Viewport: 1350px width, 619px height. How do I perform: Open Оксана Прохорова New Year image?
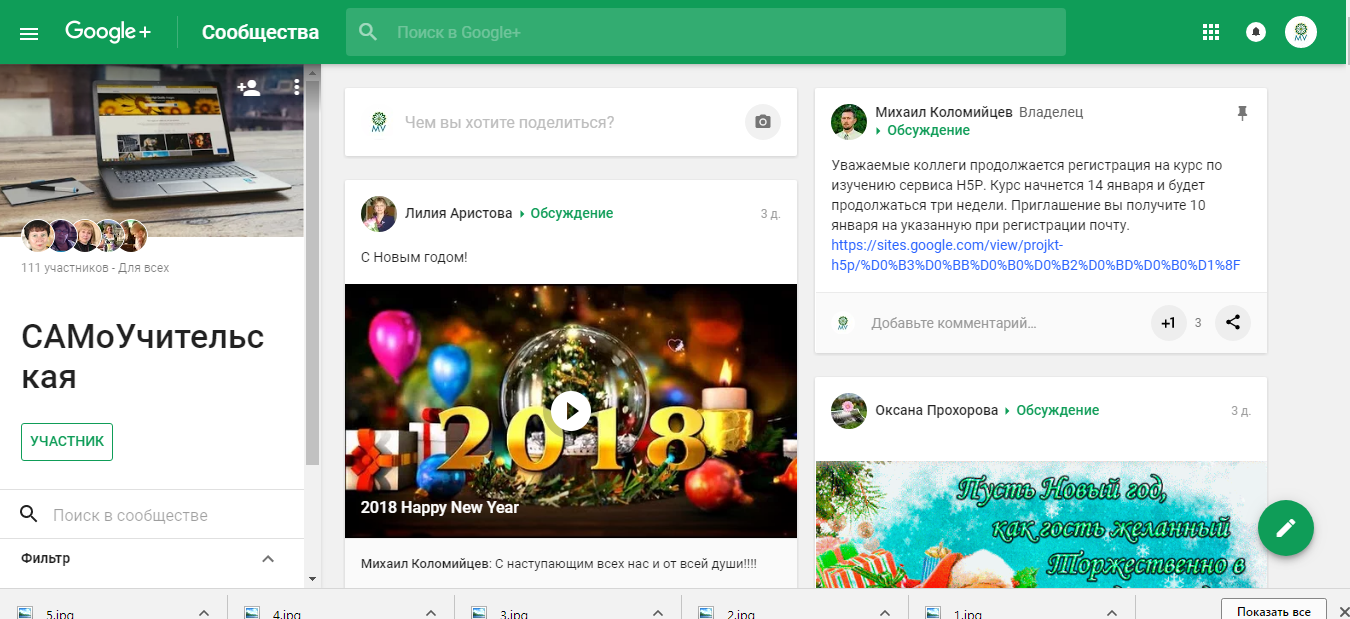tap(1041, 524)
